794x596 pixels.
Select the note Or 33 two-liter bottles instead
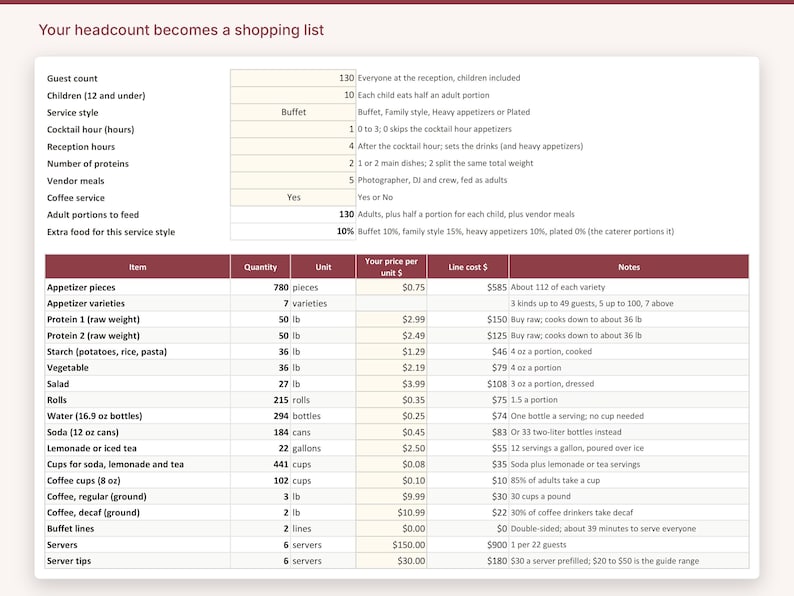566,432
